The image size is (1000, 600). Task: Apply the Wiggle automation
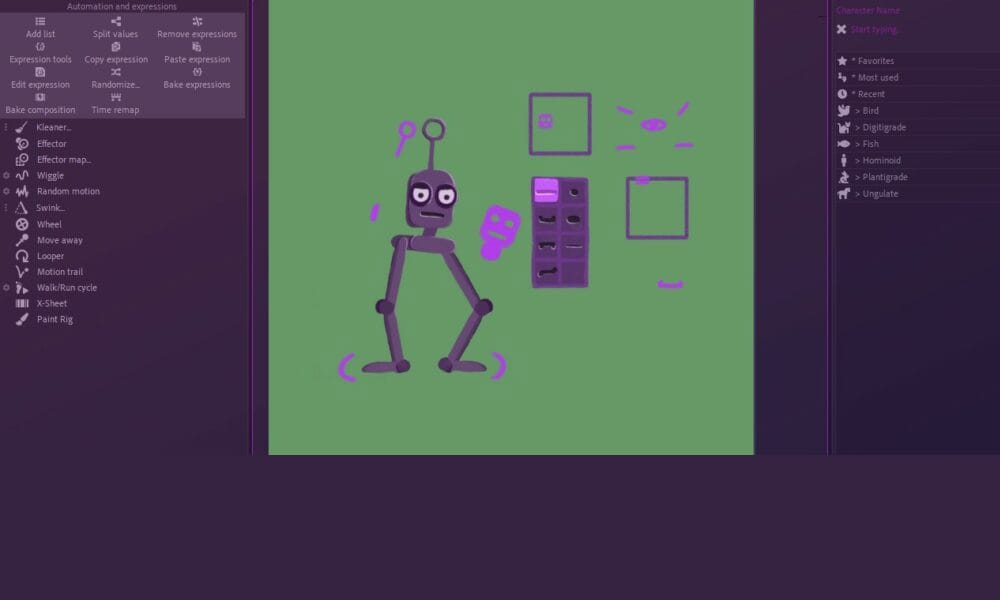[x=50, y=176]
